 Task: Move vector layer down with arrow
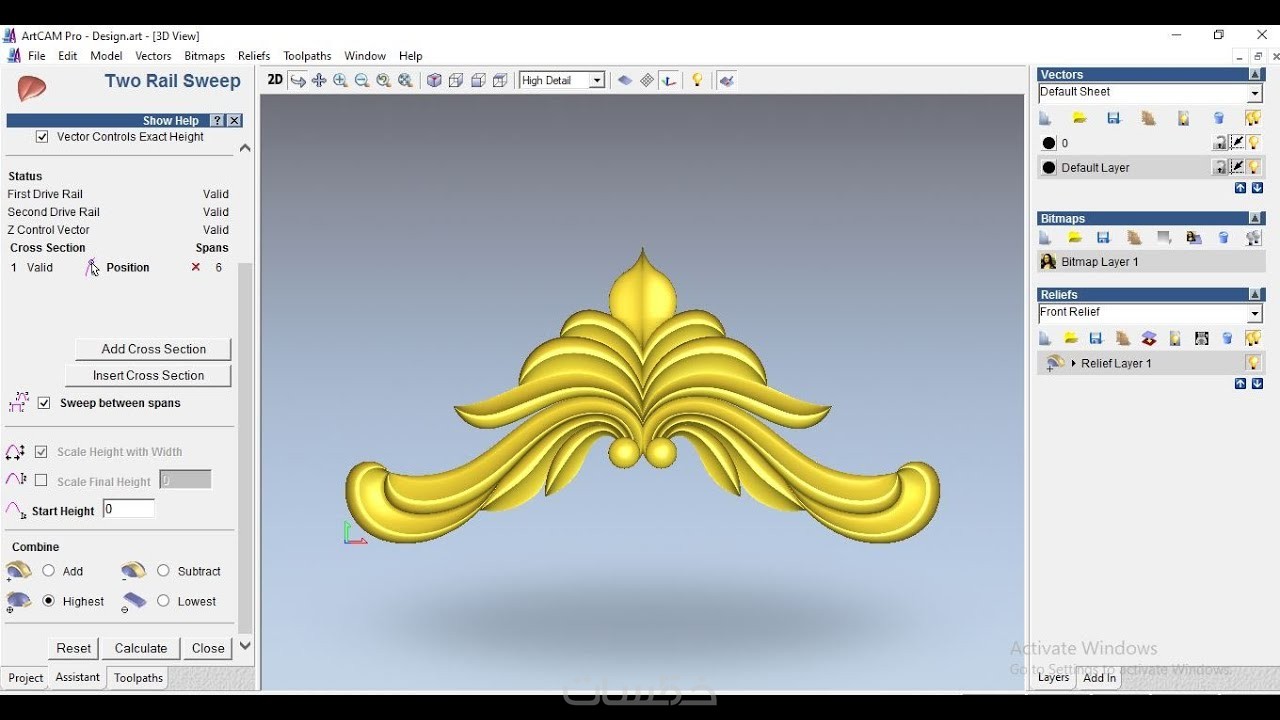click(1257, 188)
